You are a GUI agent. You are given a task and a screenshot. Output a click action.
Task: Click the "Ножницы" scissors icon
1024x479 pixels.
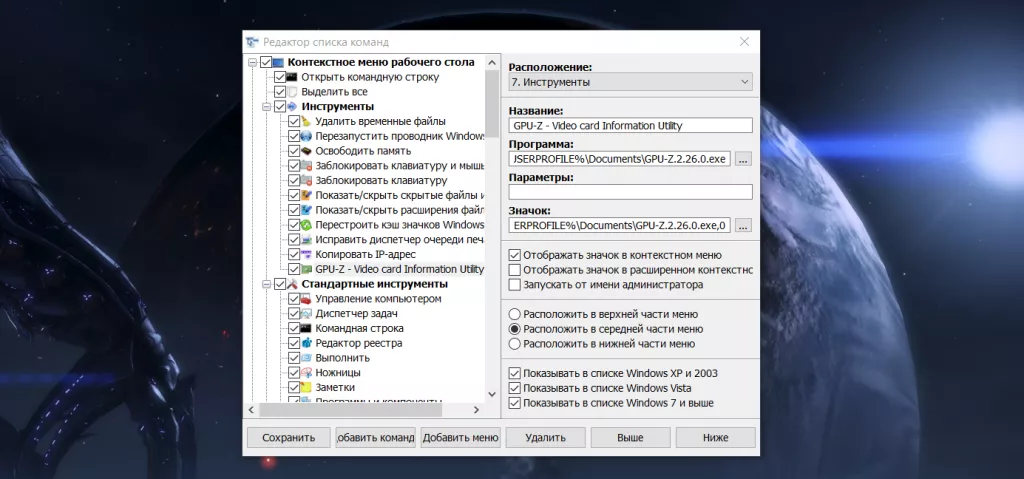tap(307, 372)
